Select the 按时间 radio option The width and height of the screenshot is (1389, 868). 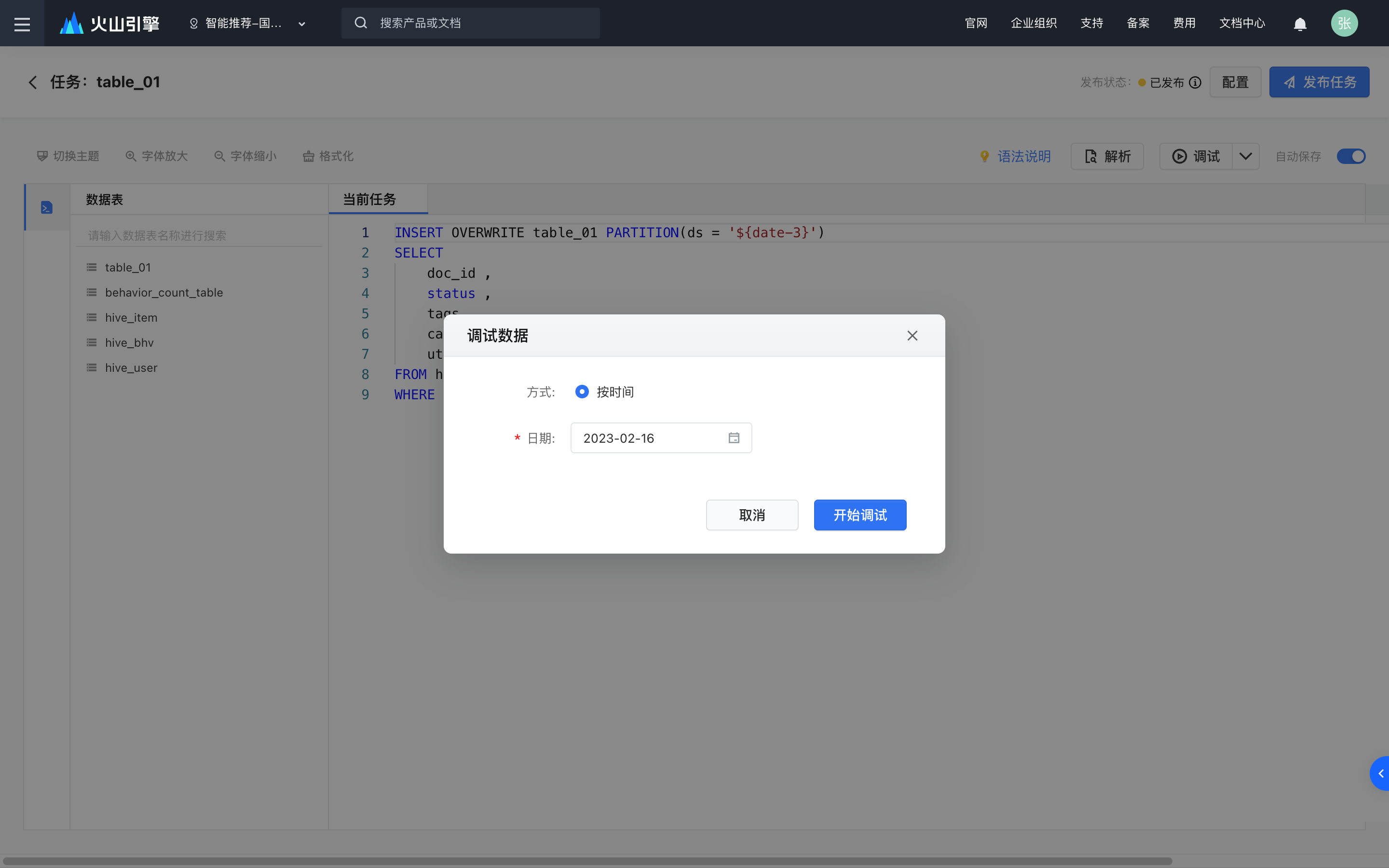(582, 392)
